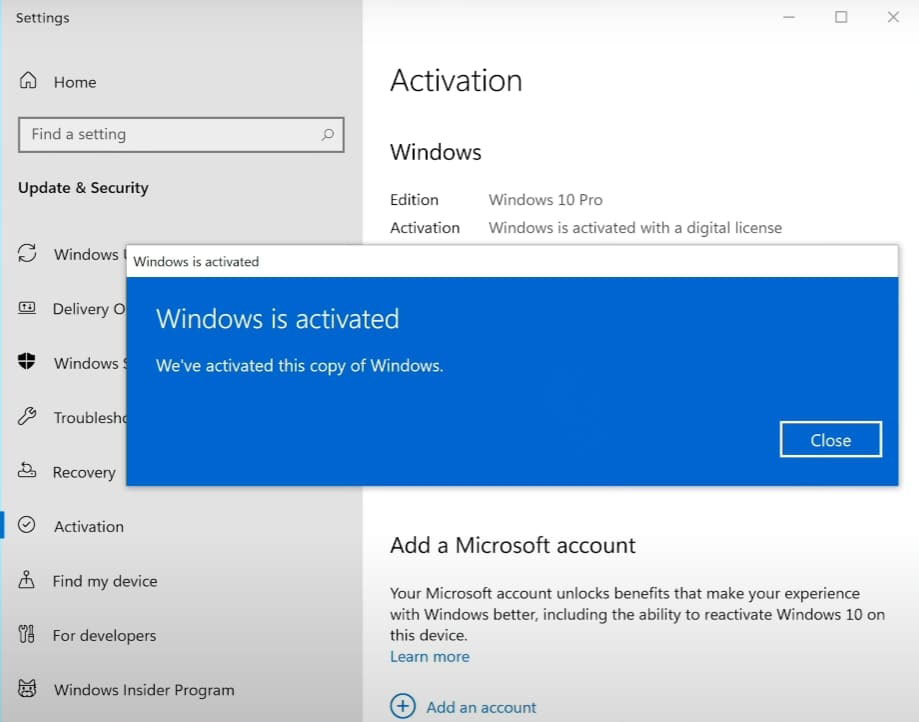Click the Home icon in sidebar
This screenshot has width=919, height=722.
pos(28,82)
